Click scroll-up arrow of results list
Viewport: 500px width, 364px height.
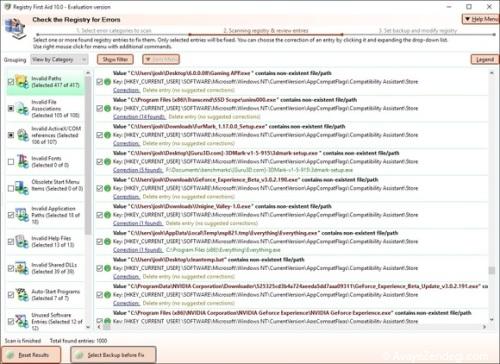click(492, 73)
